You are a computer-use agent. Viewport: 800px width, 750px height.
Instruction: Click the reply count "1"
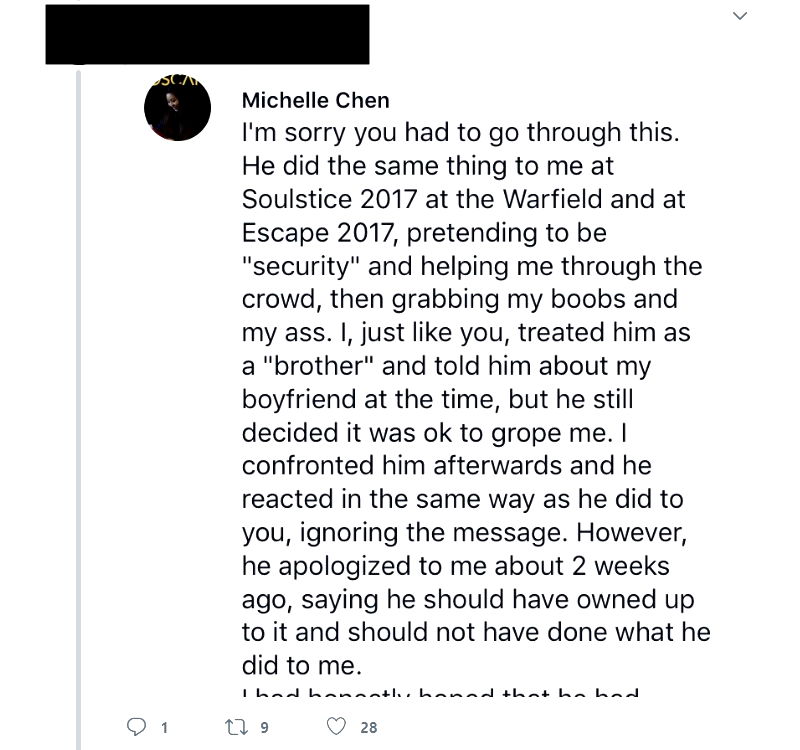165,728
